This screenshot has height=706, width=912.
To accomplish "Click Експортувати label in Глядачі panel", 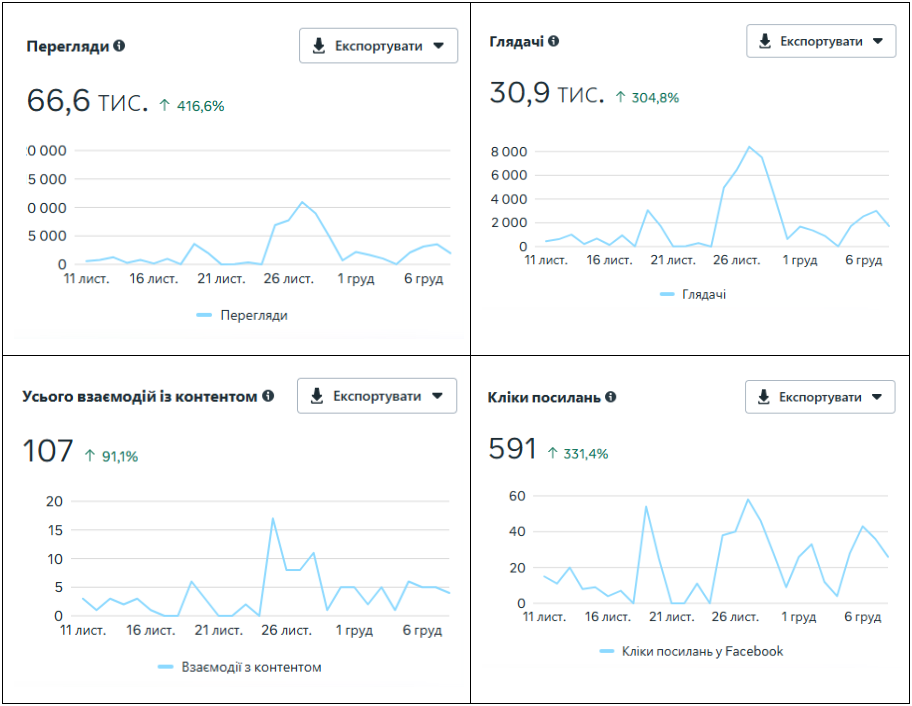I will (x=821, y=41).
